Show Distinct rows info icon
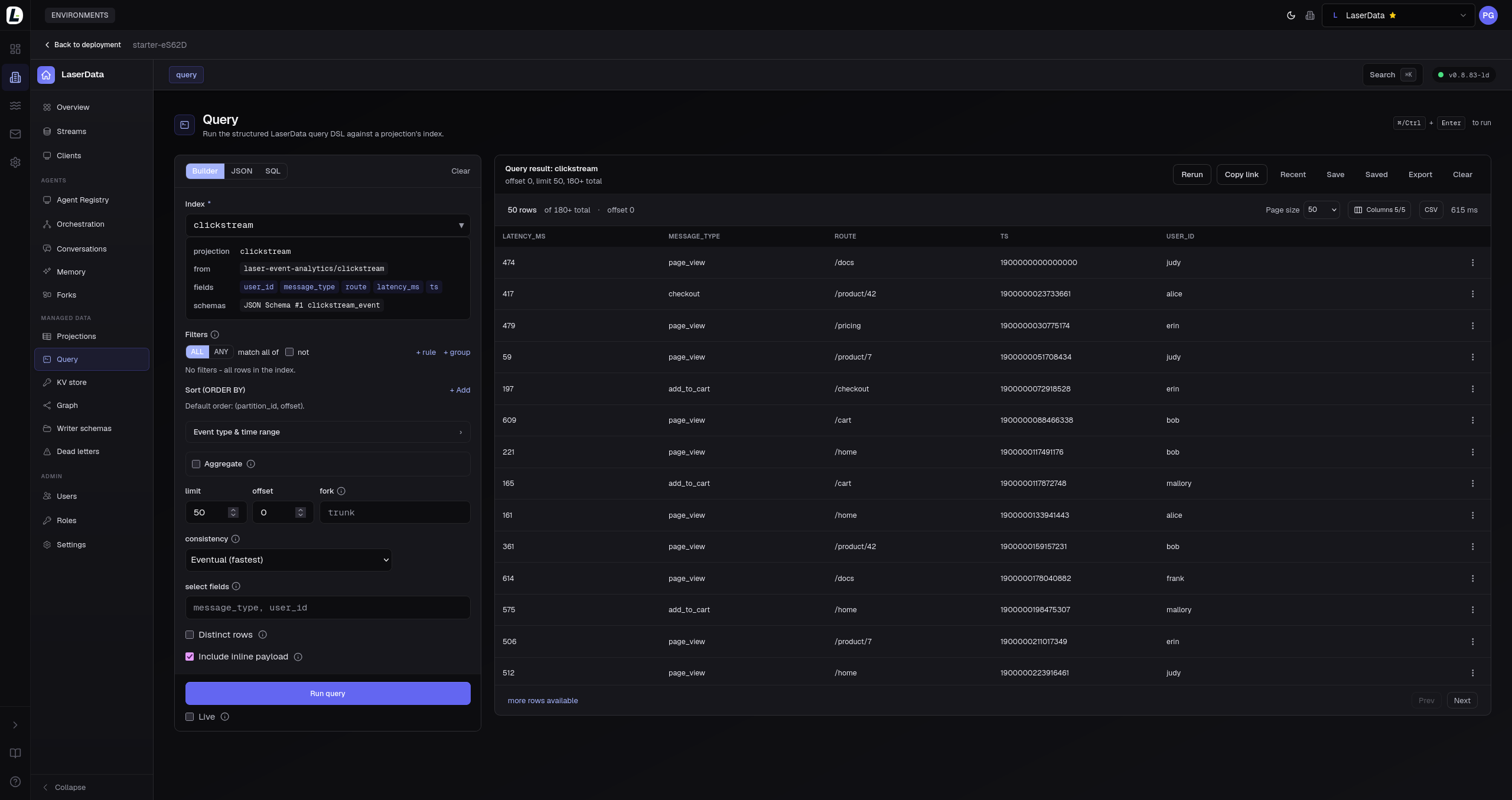The height and width of the screenshot is (800, 1512). [263, 635]
